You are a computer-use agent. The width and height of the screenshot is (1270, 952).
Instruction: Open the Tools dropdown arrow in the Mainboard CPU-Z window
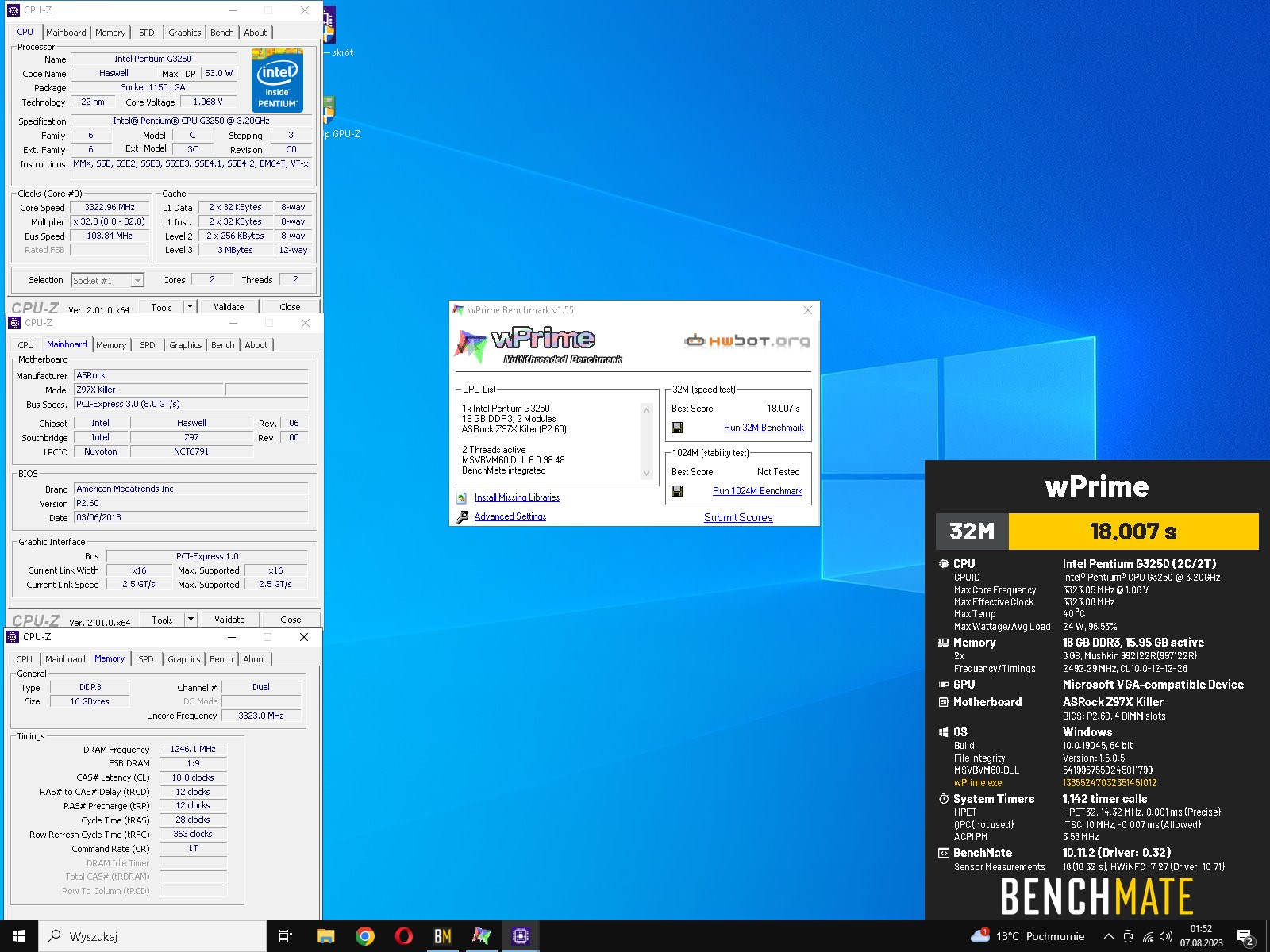click(190, 619)
